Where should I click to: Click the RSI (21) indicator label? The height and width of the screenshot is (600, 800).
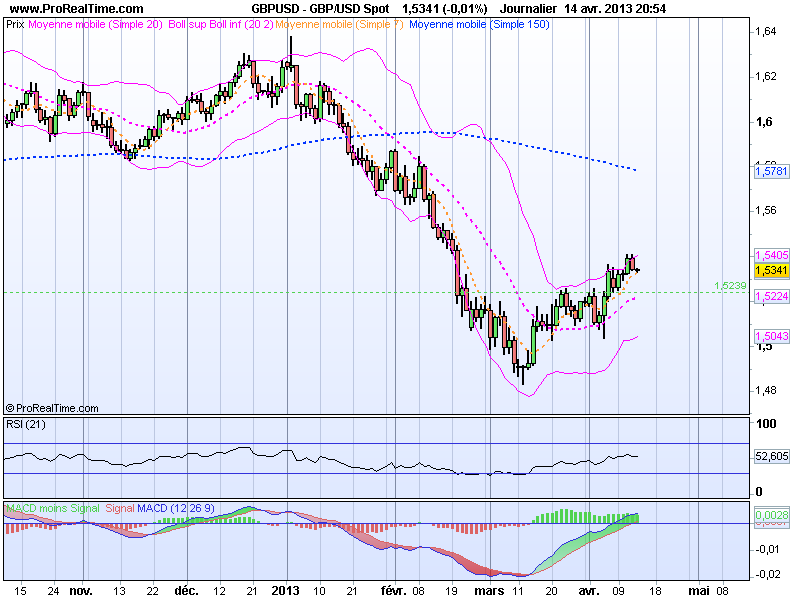(25, 424)
